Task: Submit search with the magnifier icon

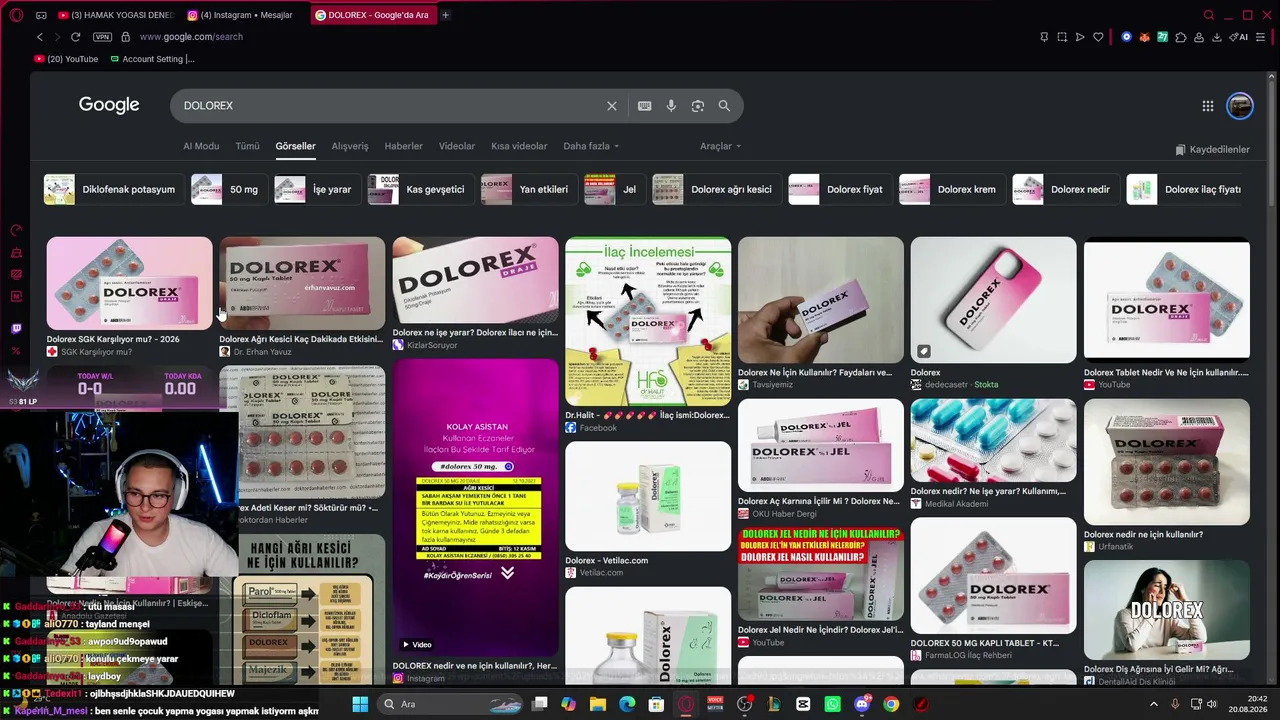Action: (724, 106)
